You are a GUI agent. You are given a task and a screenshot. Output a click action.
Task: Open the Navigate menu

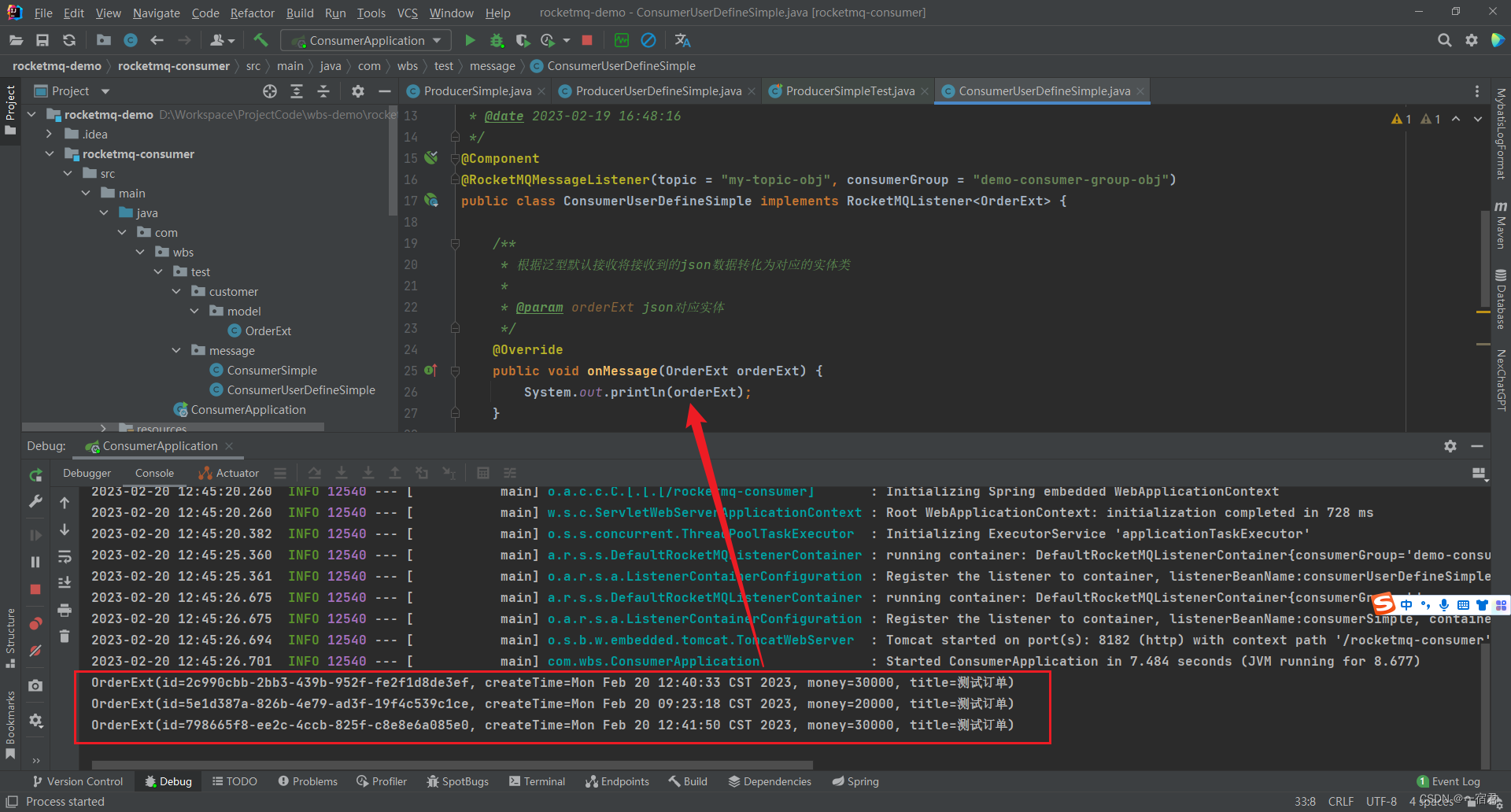coord(156,13)
